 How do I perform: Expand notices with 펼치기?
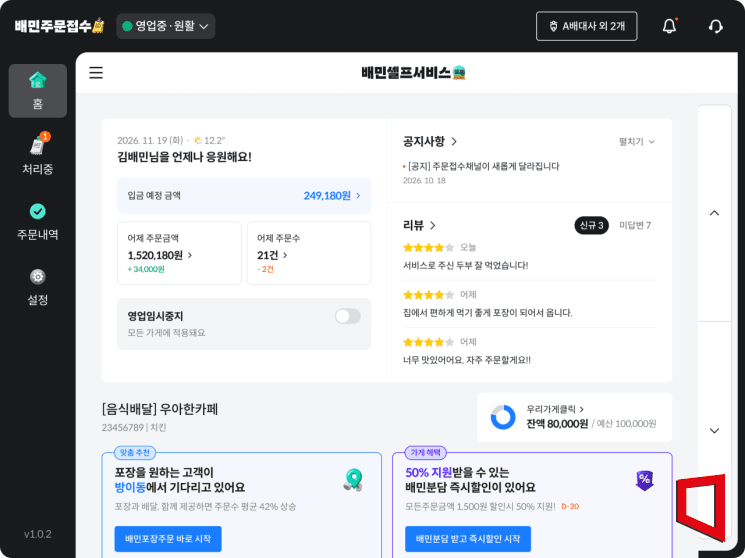(637, 142)
